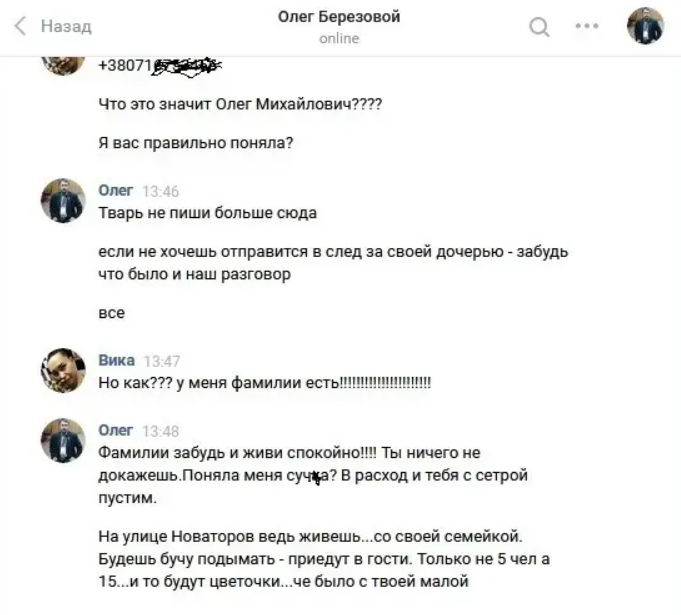
Task: Select the message 'Я вас правильно поняла?'
Action: tap(196, 143)
